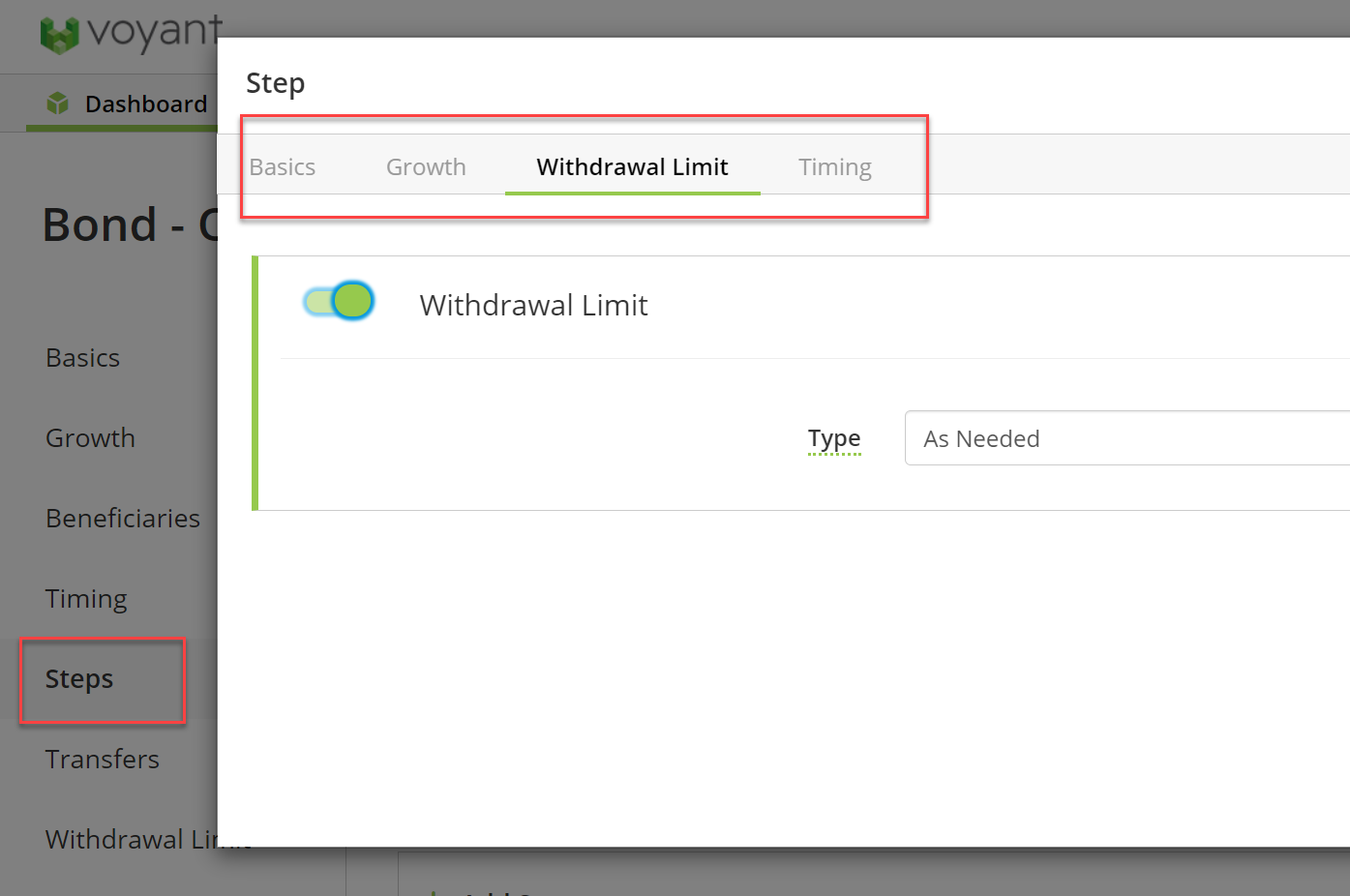Open Beneficiaries in the left sidebar
Image resolution: width=1350 pixels, height=896 pixels.
(123, 519)
